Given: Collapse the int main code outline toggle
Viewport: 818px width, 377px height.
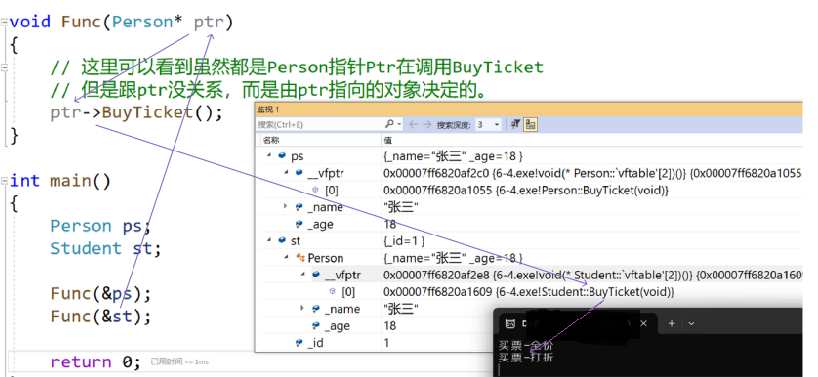Looking at the screenshot, I should click(x=4, y=181).
